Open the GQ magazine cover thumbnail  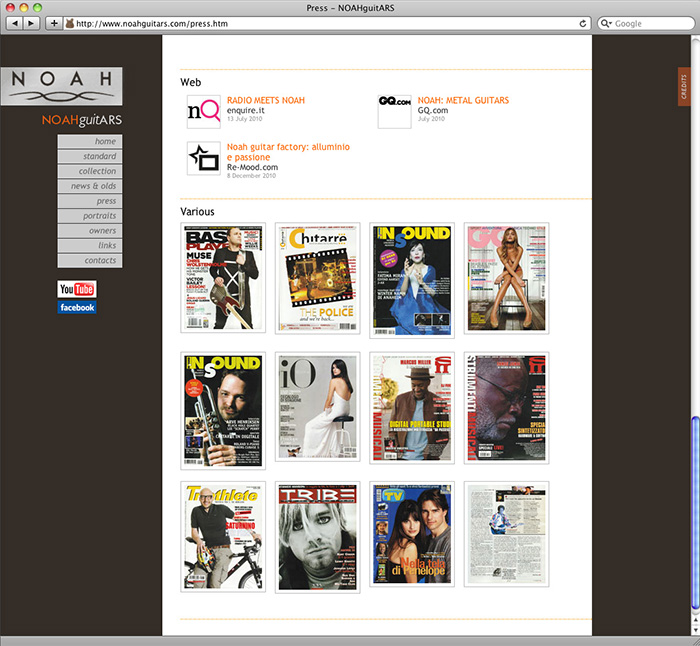pos(507,278)
